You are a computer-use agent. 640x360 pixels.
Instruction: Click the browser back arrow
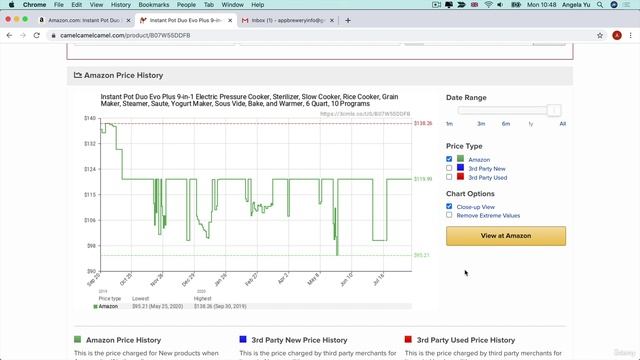(x=9, y=36)
